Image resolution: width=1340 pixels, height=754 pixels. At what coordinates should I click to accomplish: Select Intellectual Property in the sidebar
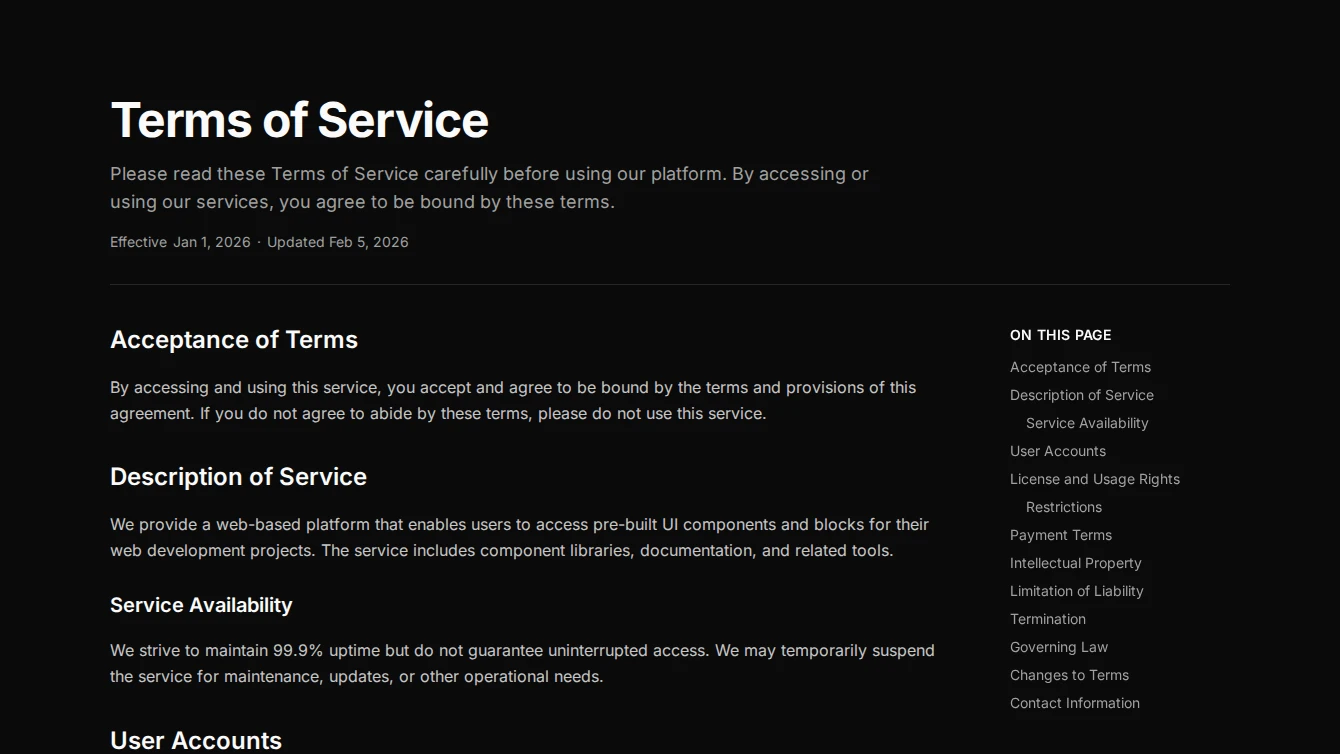[x=1075, y=563]
